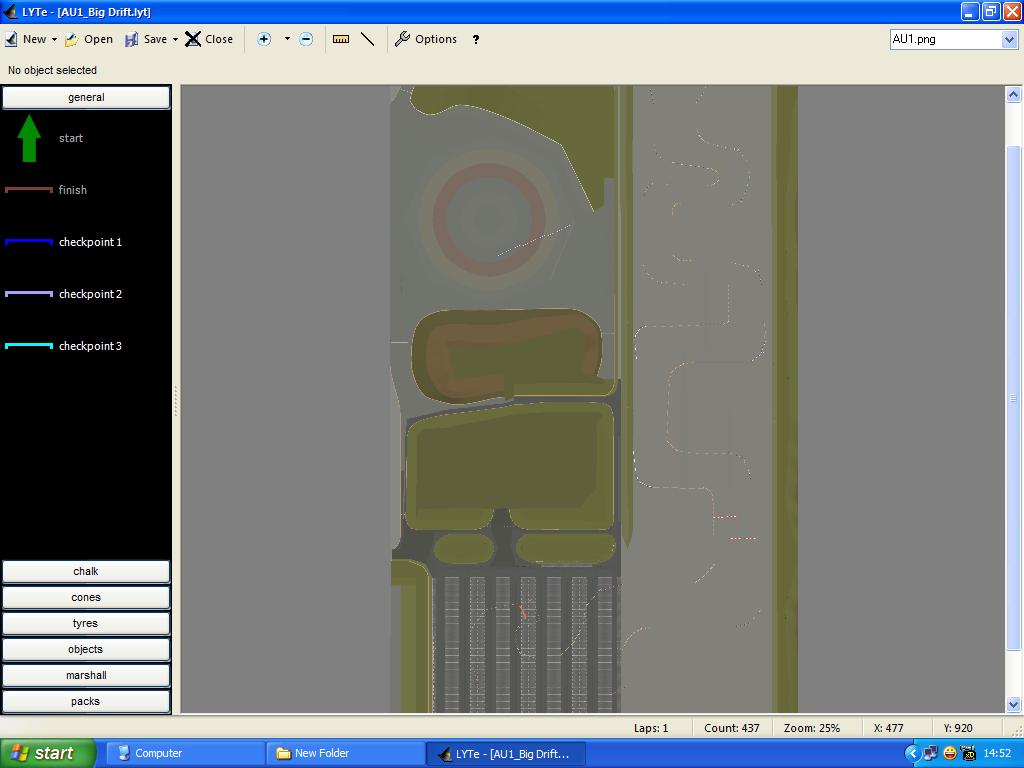Viewport: 1024px width, 768px height.
Task: Click the Laps: 1 status entry
Action: tap(651, 728)
